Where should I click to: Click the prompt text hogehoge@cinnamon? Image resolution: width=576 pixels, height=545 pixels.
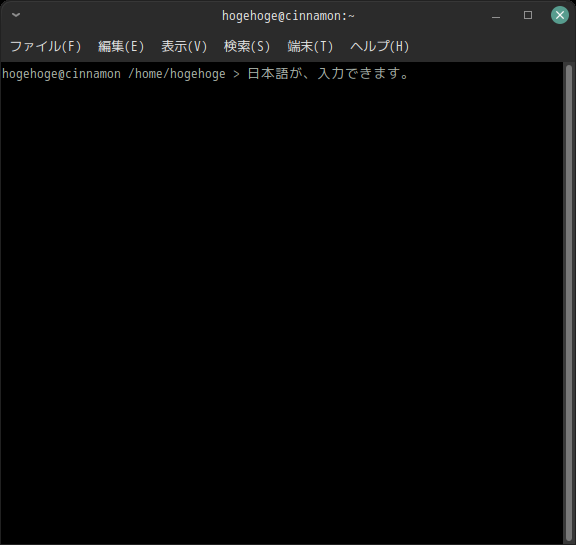(61, 74)
